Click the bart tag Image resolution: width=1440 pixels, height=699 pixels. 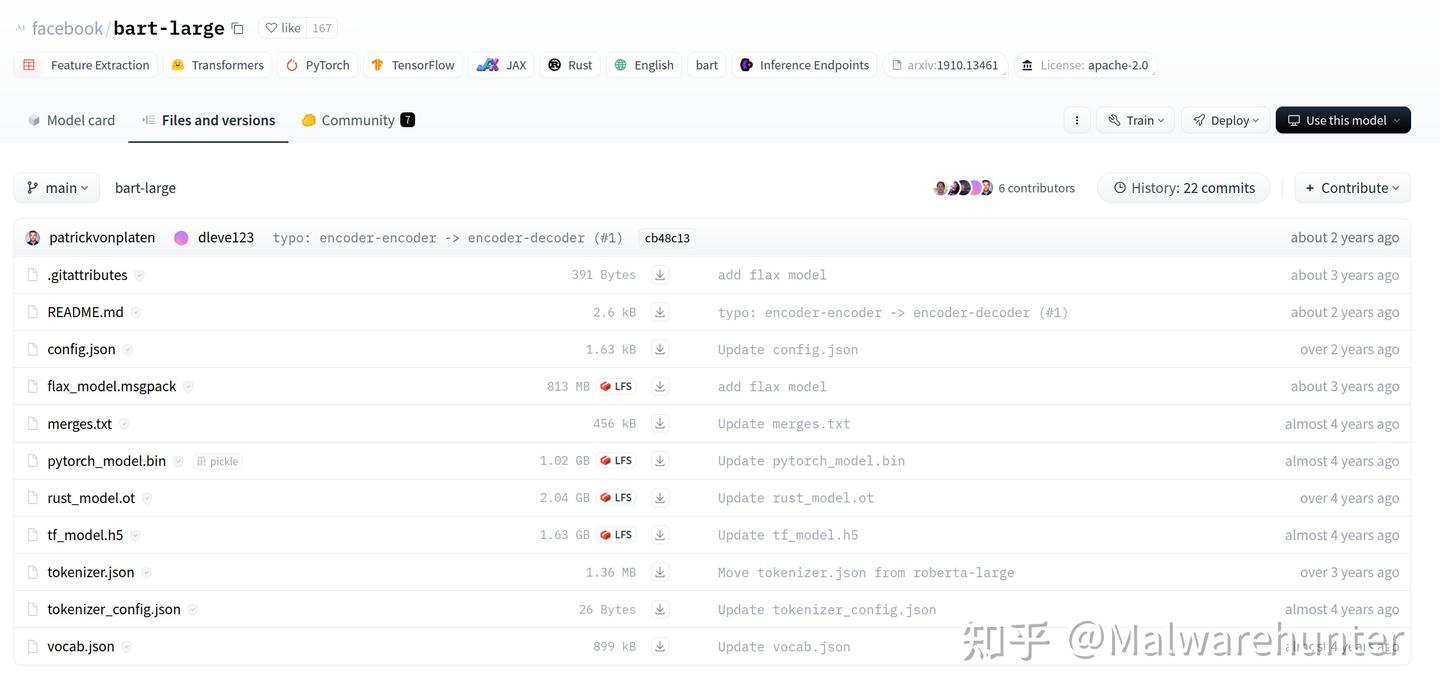[707, 65]
